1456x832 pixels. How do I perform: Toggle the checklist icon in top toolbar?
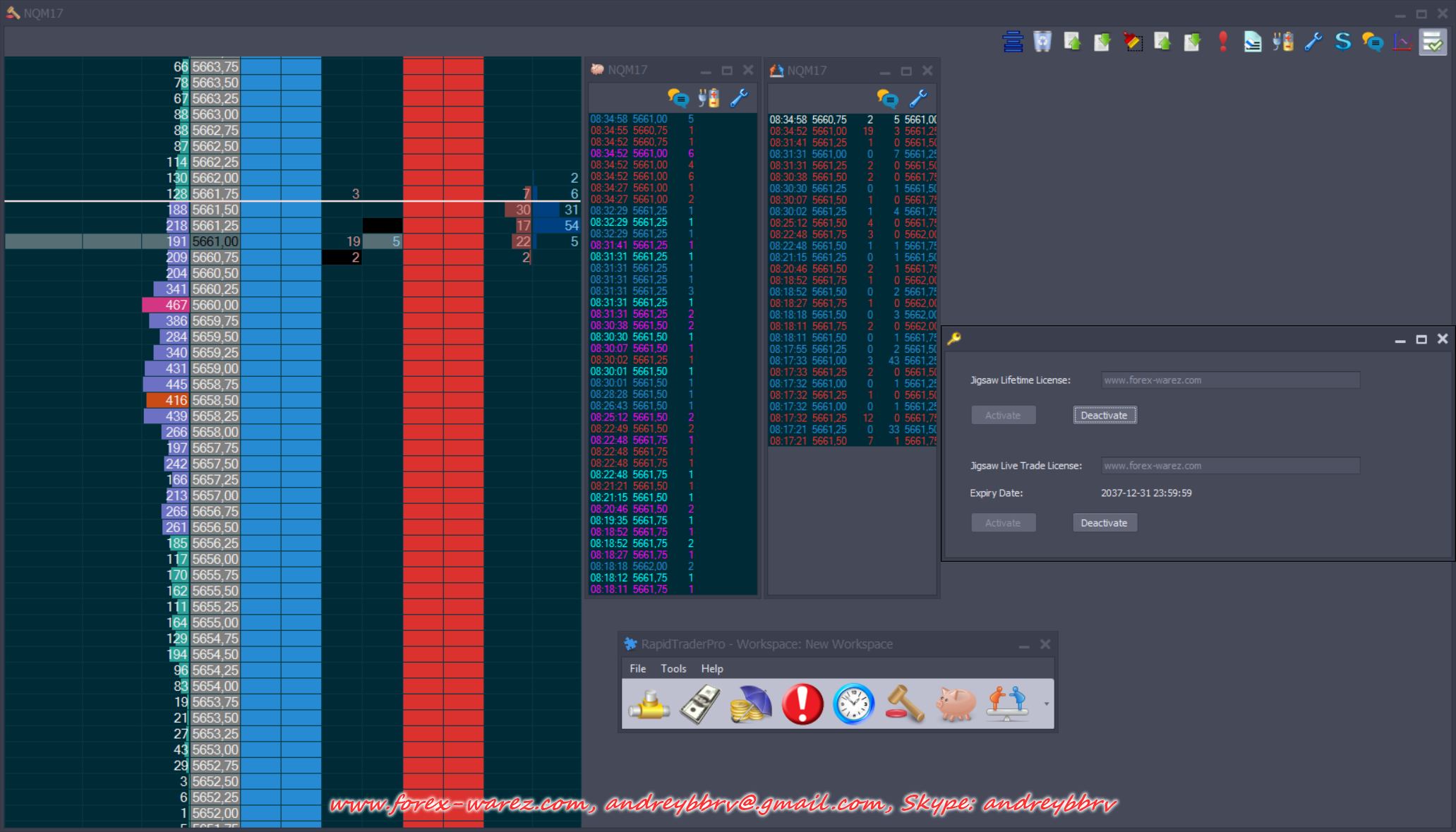point(1433,42)
